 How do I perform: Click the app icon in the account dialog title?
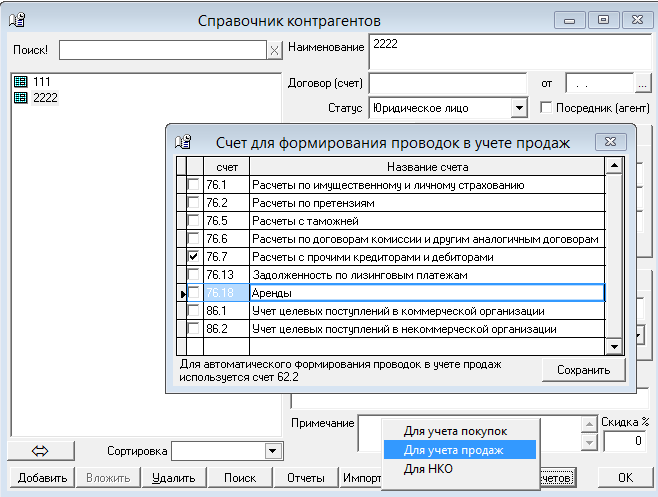[183, 142]
